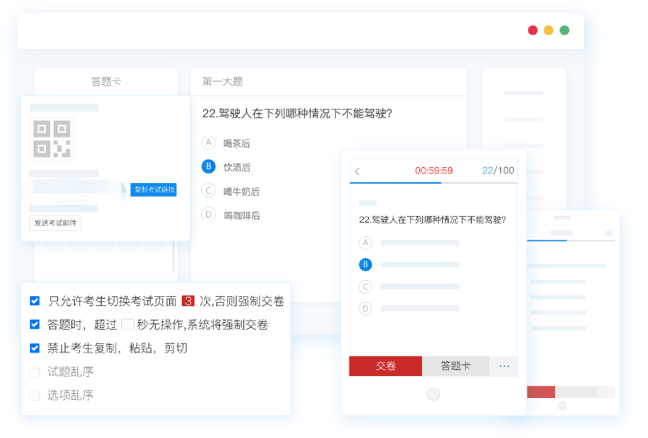Click the green window control dot
This screenshot has height=438, width=648.
click(564, 30)
